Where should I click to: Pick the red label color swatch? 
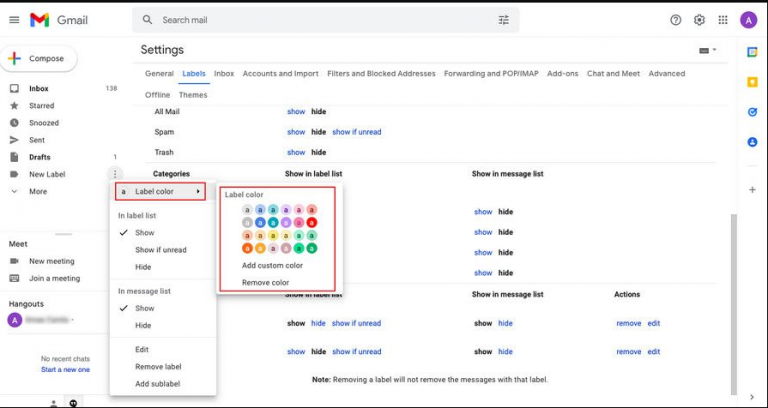tap(311, 222)
